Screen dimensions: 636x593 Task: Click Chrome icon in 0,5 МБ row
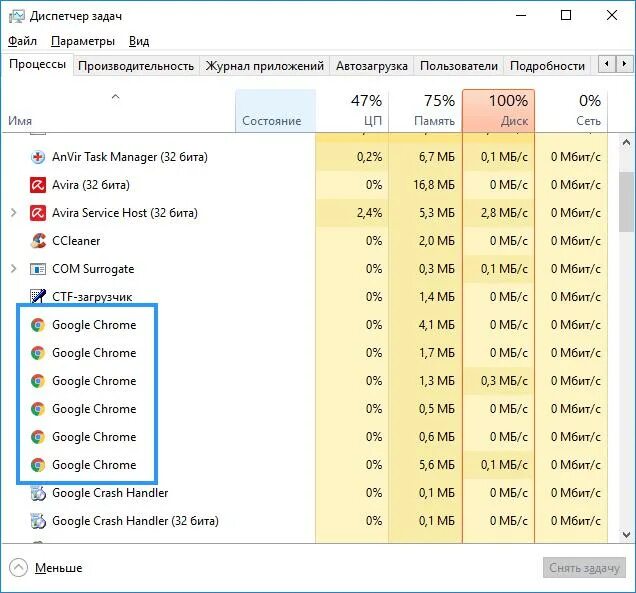[x=38, y=409]
